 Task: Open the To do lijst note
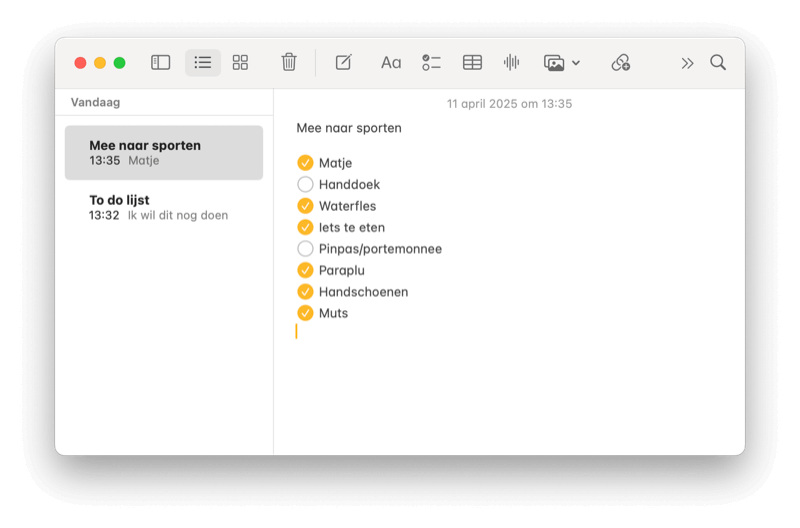pos(164,207)
